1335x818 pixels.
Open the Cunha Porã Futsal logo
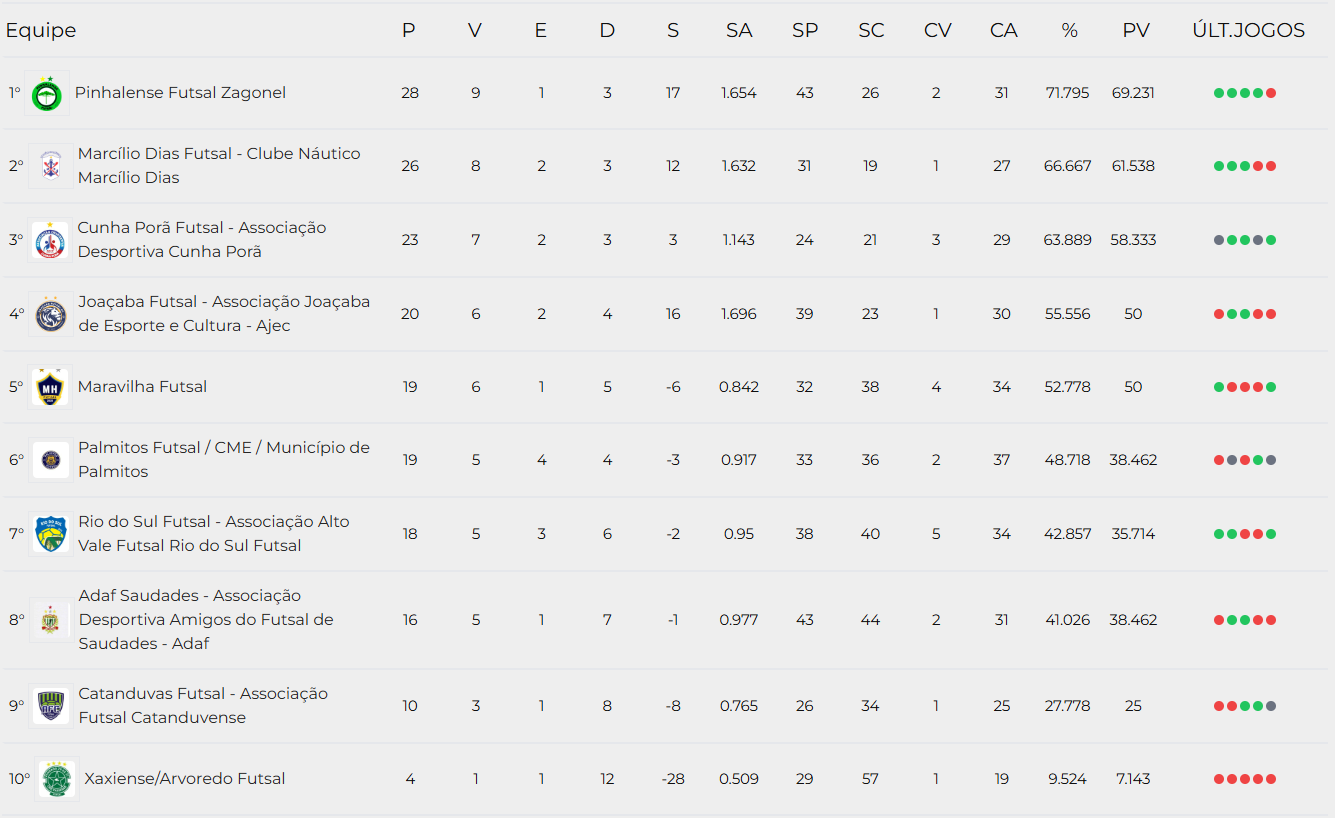click(x=50, y=240)
